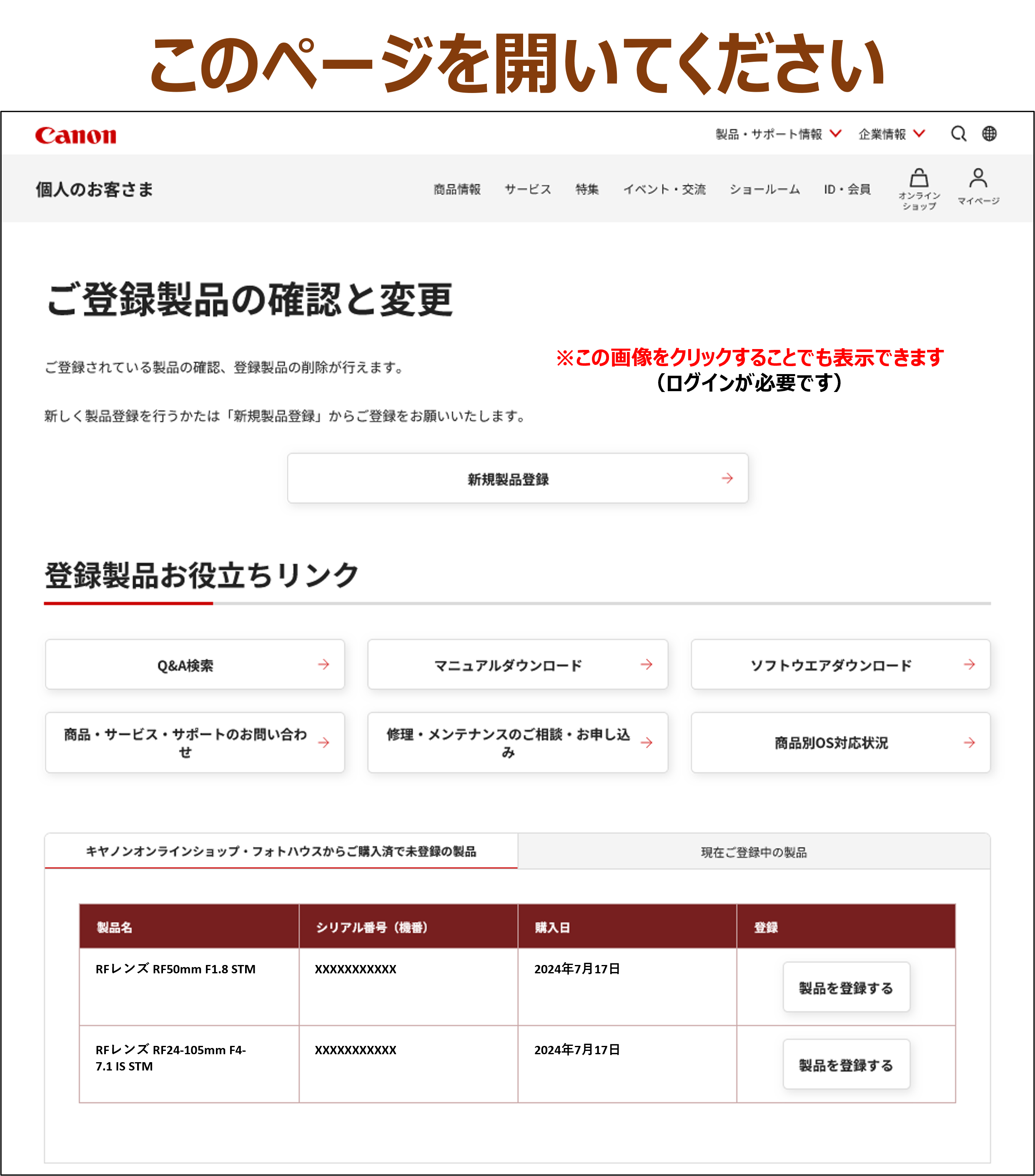Click 登録製品お役立ちリンク section heading
Viewport: 1035px width, 1176px height.
click(202, 575)
